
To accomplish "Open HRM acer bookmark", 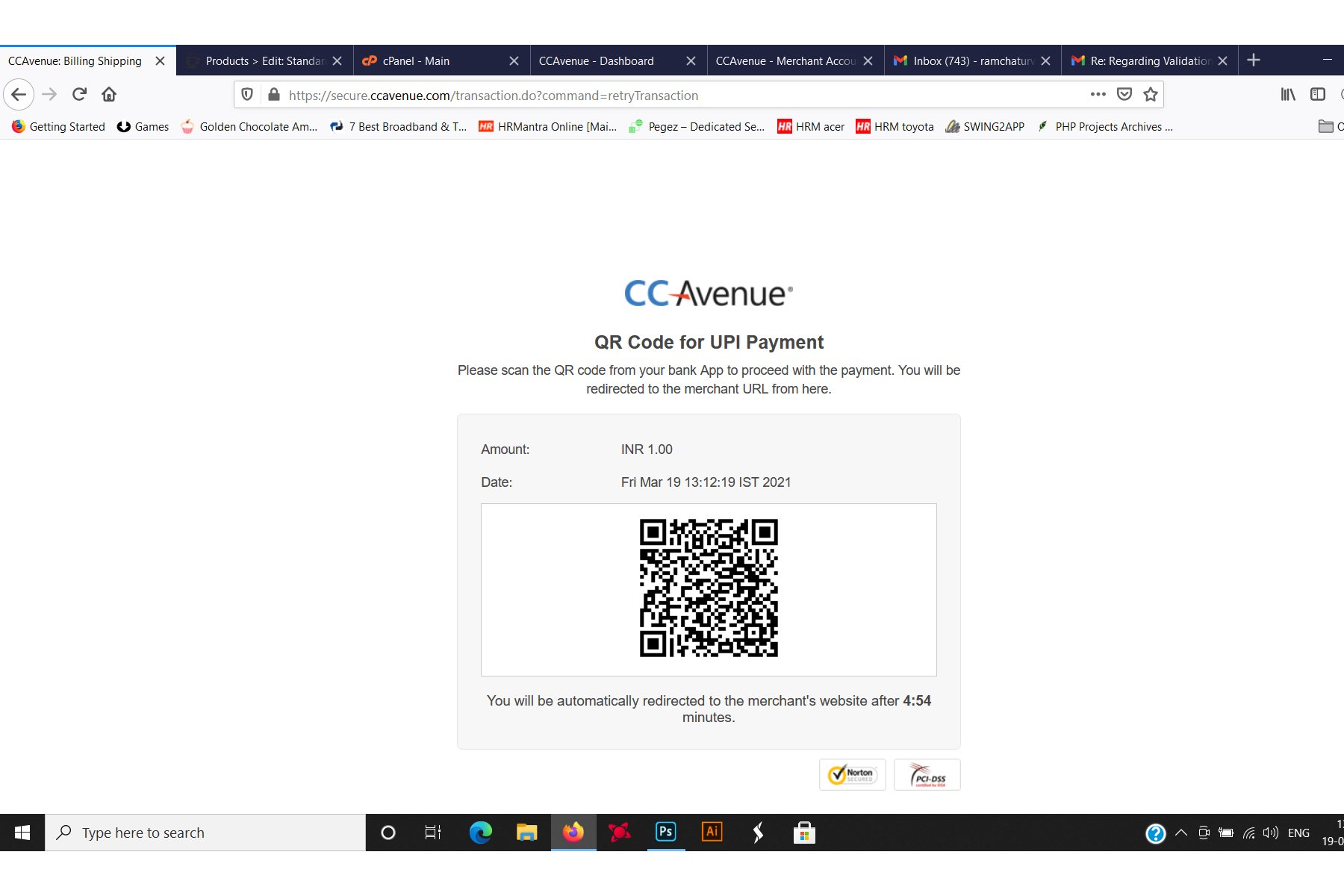I will (x=811, y=127).
